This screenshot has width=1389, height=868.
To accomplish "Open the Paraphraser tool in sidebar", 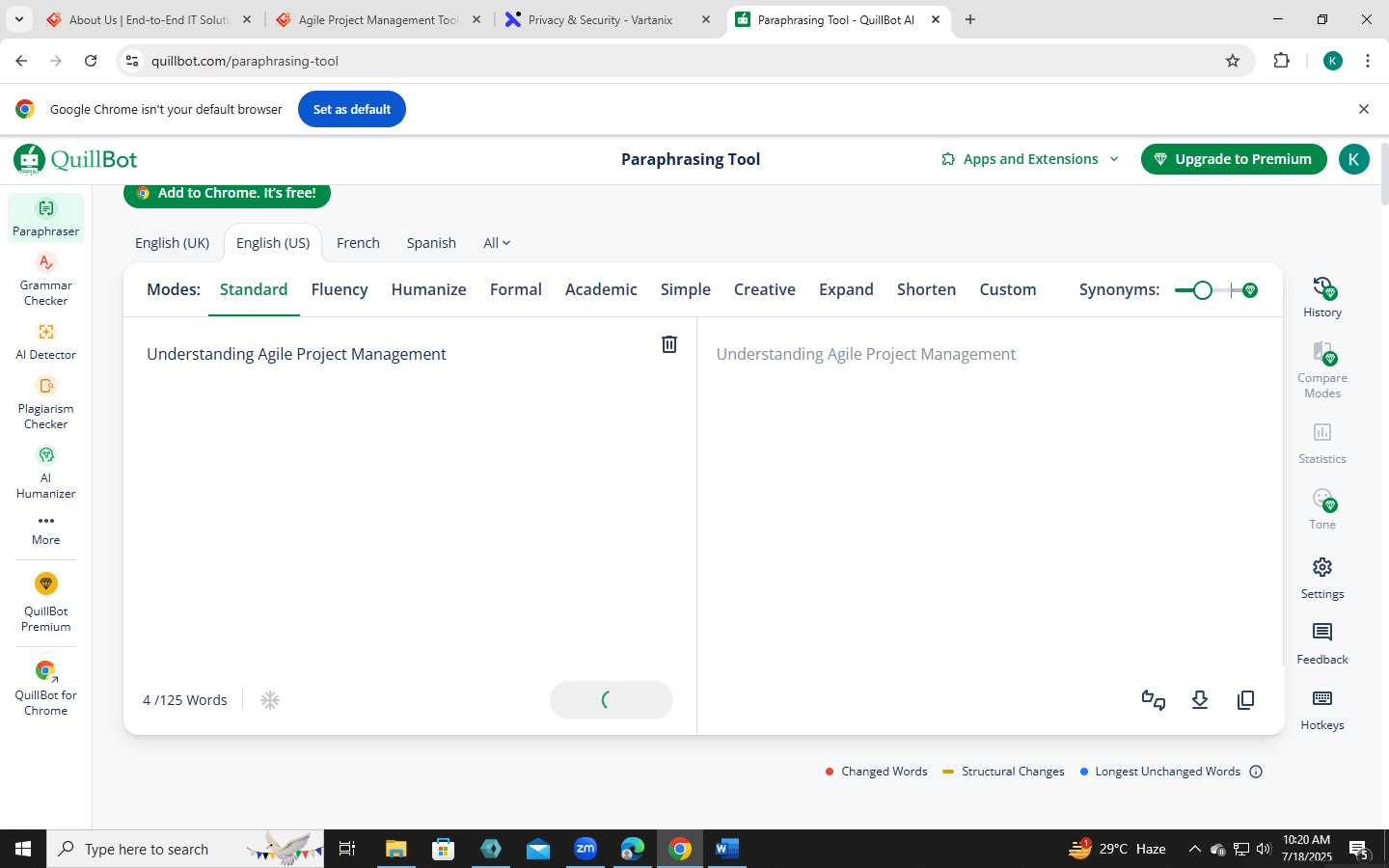I will [45, 218].
